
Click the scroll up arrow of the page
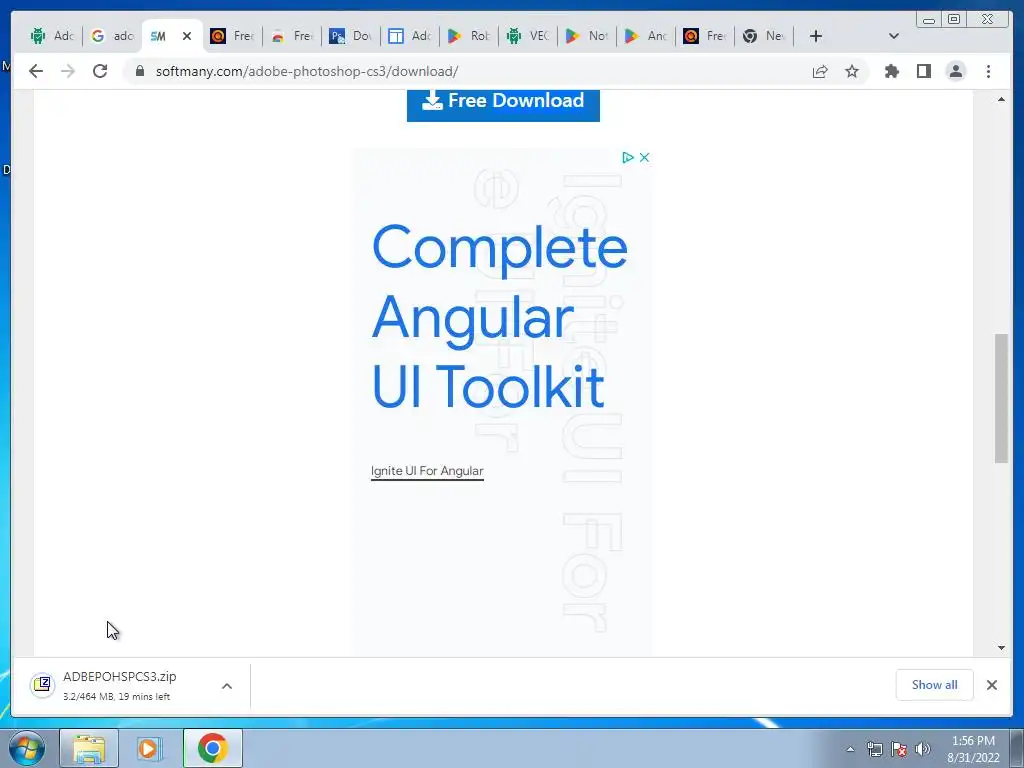pos(1001,99)
